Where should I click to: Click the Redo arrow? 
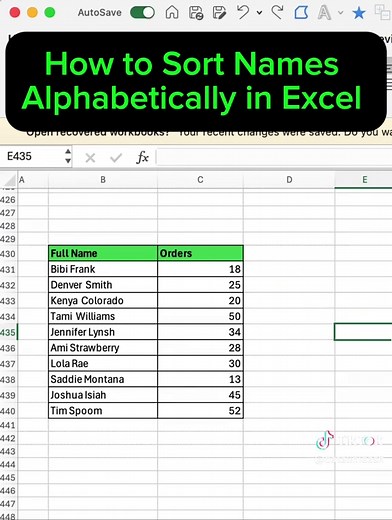tap(277, 13)
